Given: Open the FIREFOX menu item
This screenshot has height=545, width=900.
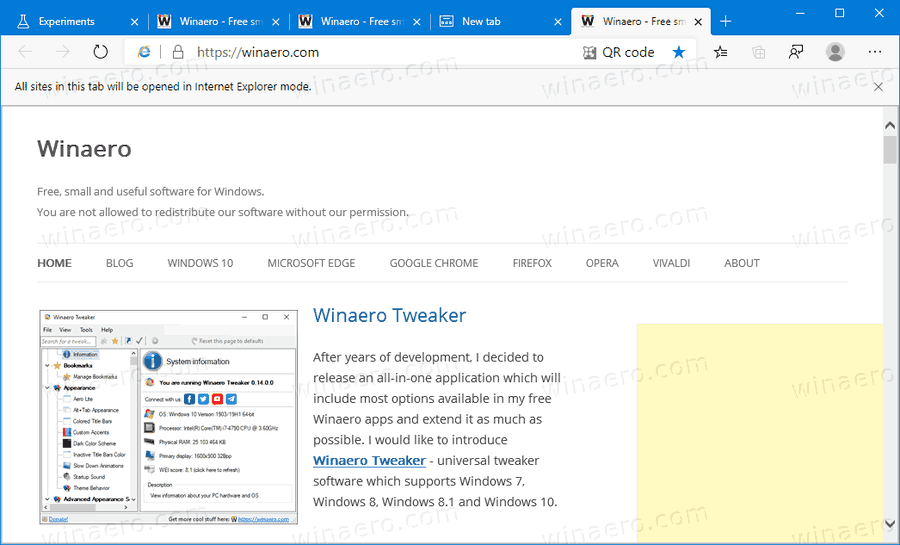Looking at the screenshot, I should coord(532,263).
